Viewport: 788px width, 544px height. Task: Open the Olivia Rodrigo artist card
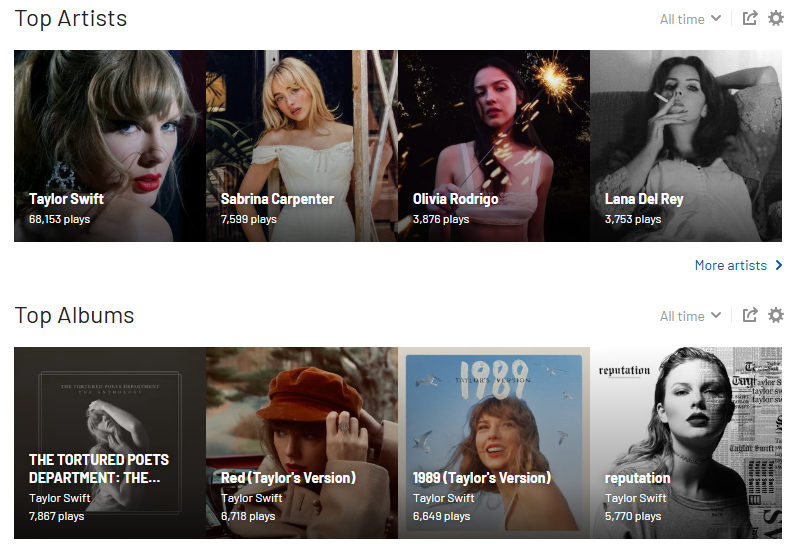(x=494, y=146)
